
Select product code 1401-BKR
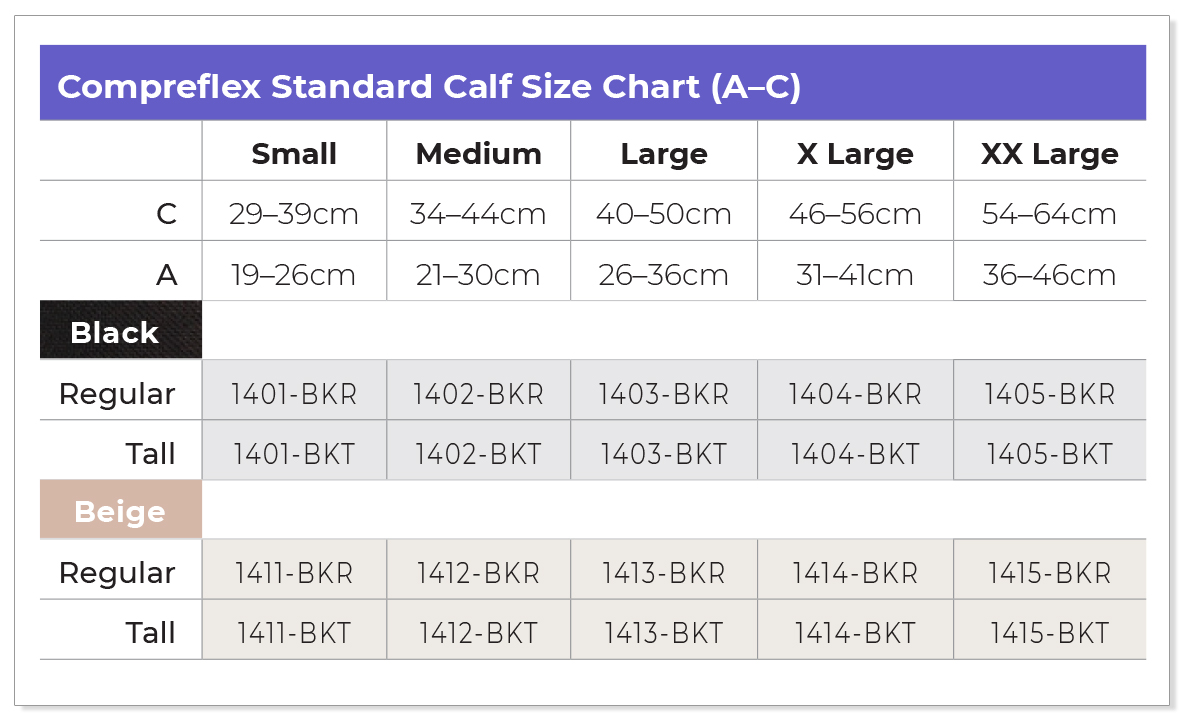(294, 394)
